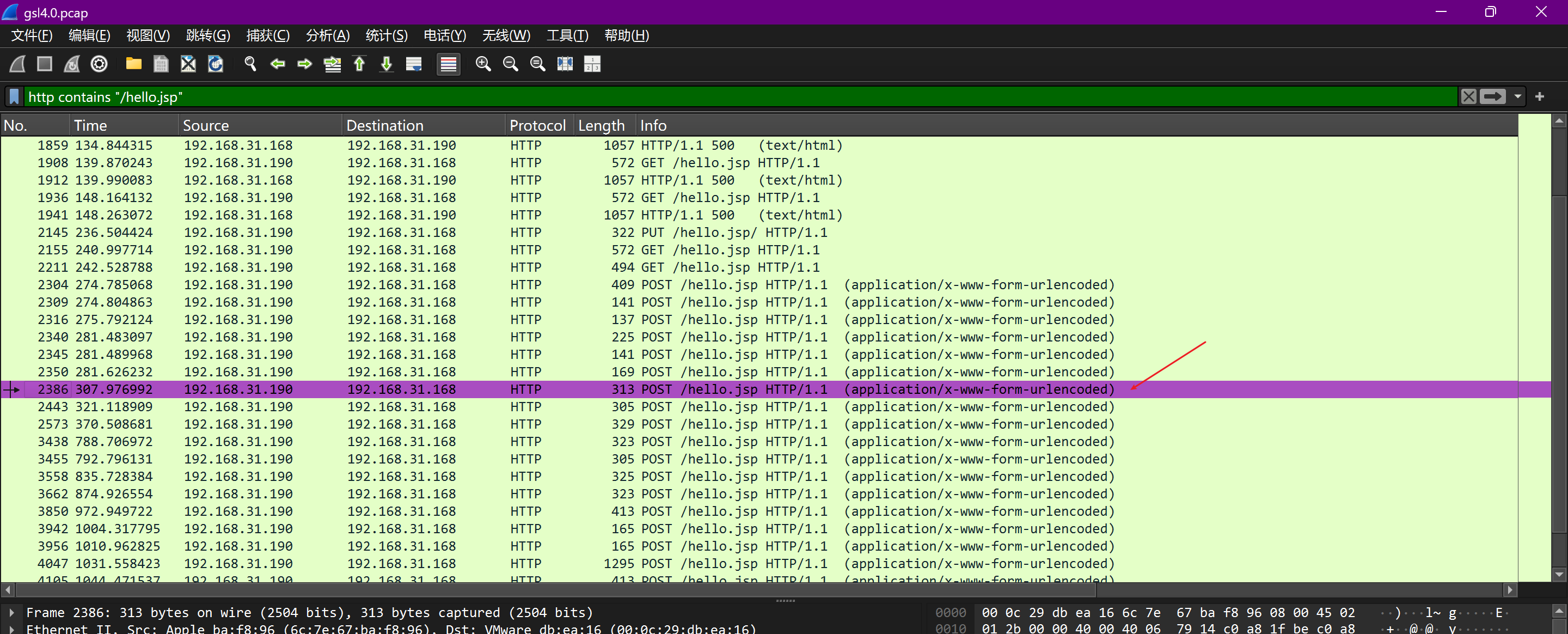Screen dimensions: 1568x634
Task: Expand the Ethernet II details row
Action: [x=11, y=628]
